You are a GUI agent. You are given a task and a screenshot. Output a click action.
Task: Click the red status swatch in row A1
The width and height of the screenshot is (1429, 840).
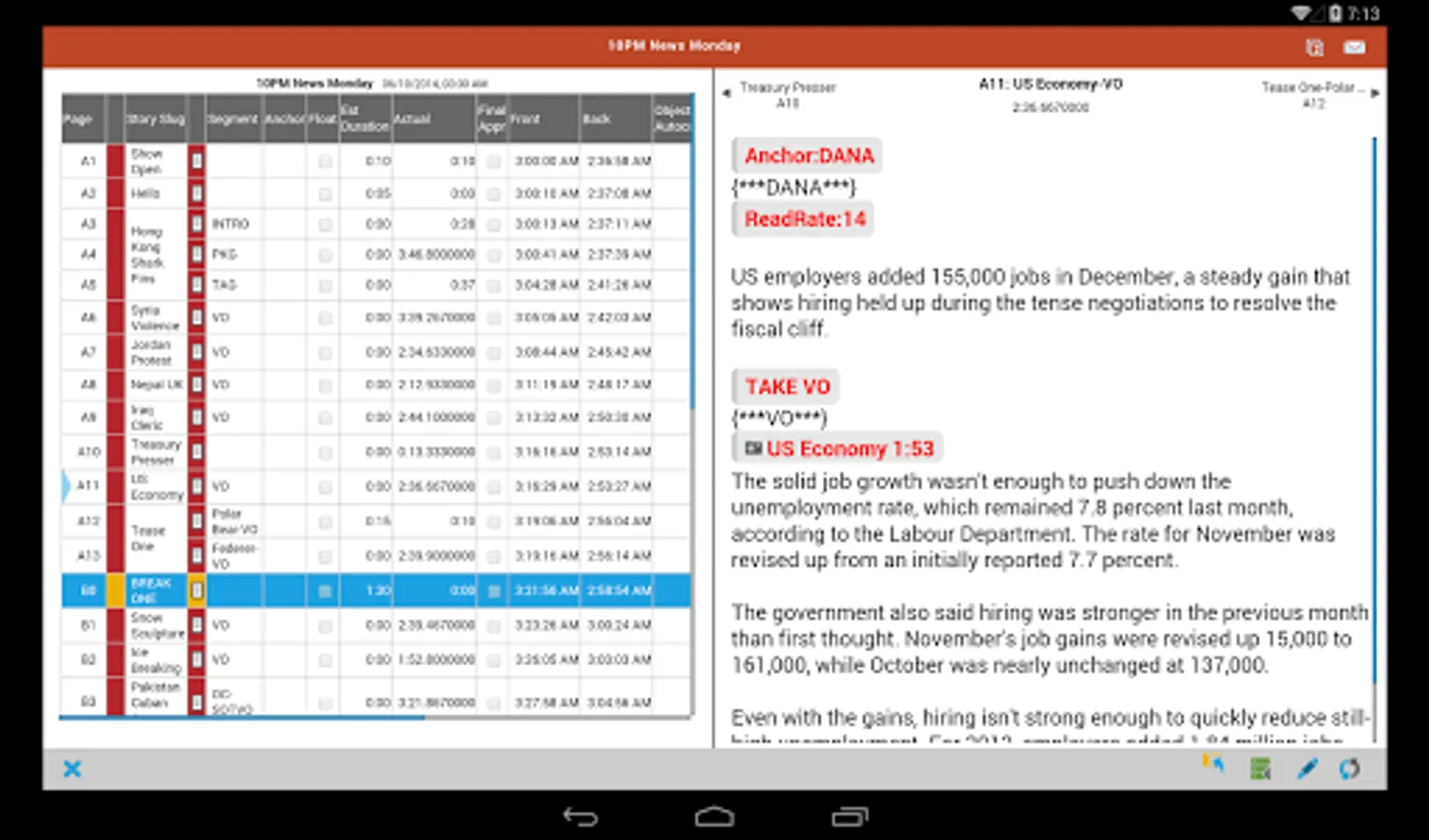point(116,161)
